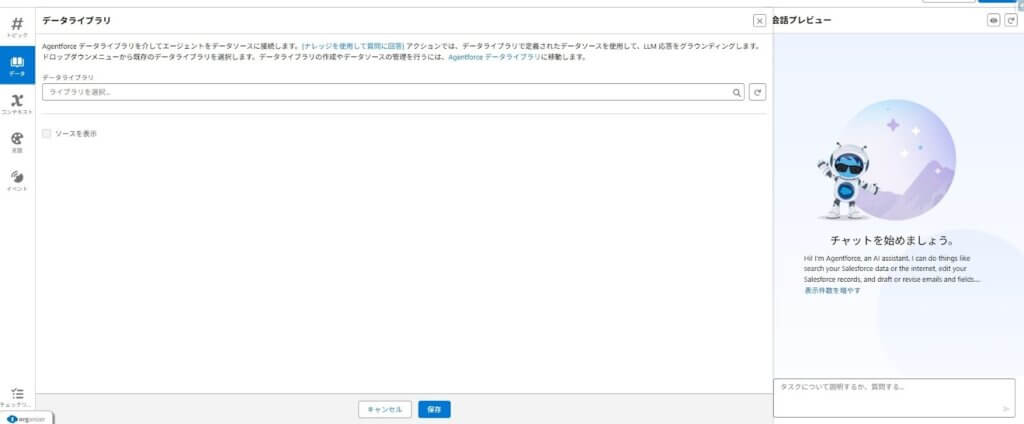Open the palette icon sidebar tab
1024x424 pixels.
point(17,142)
